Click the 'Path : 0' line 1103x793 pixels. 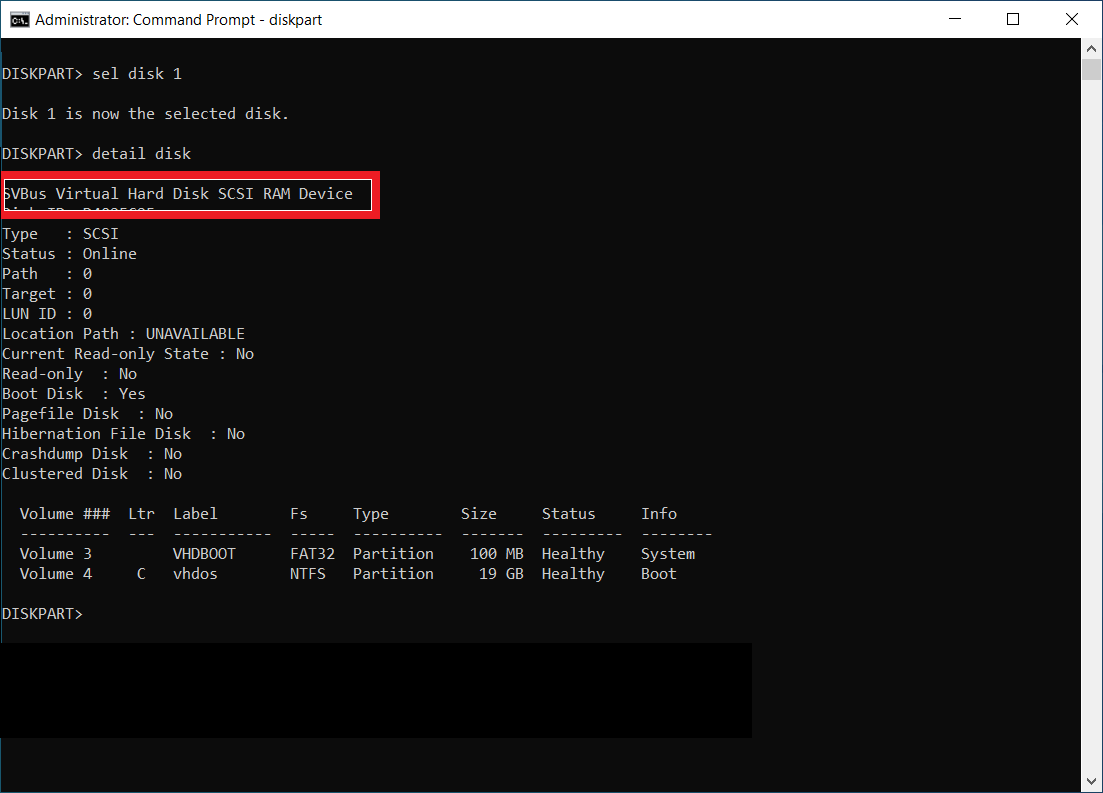46,274
